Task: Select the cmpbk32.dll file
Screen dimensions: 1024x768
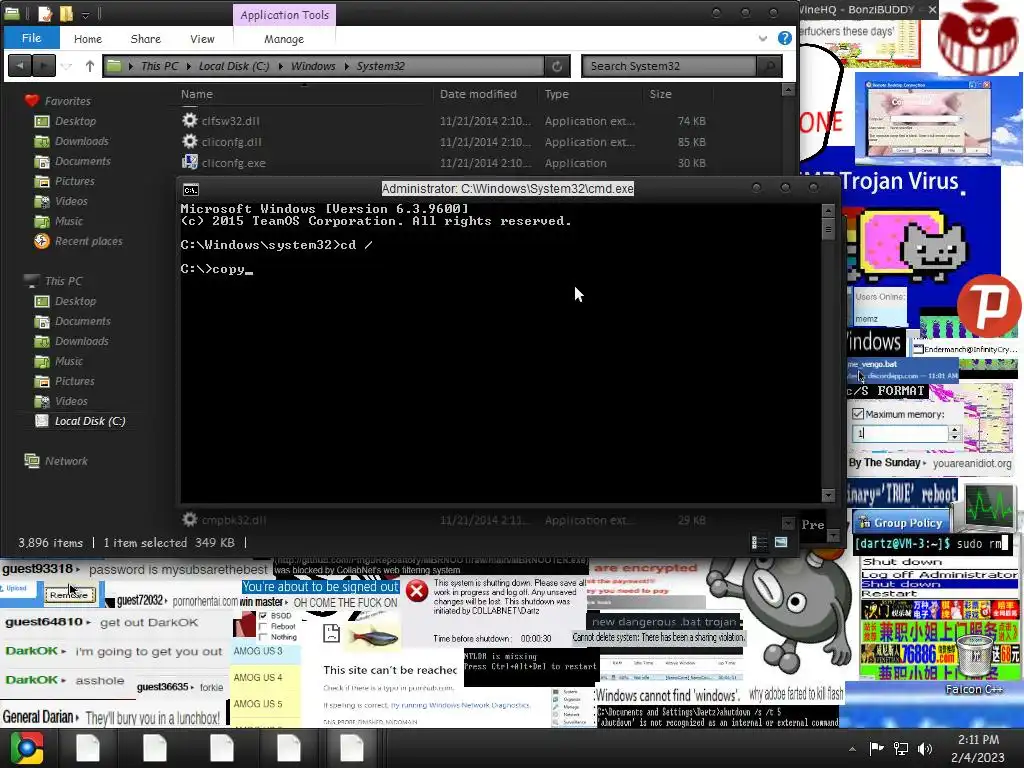Action: pos(233,520)
